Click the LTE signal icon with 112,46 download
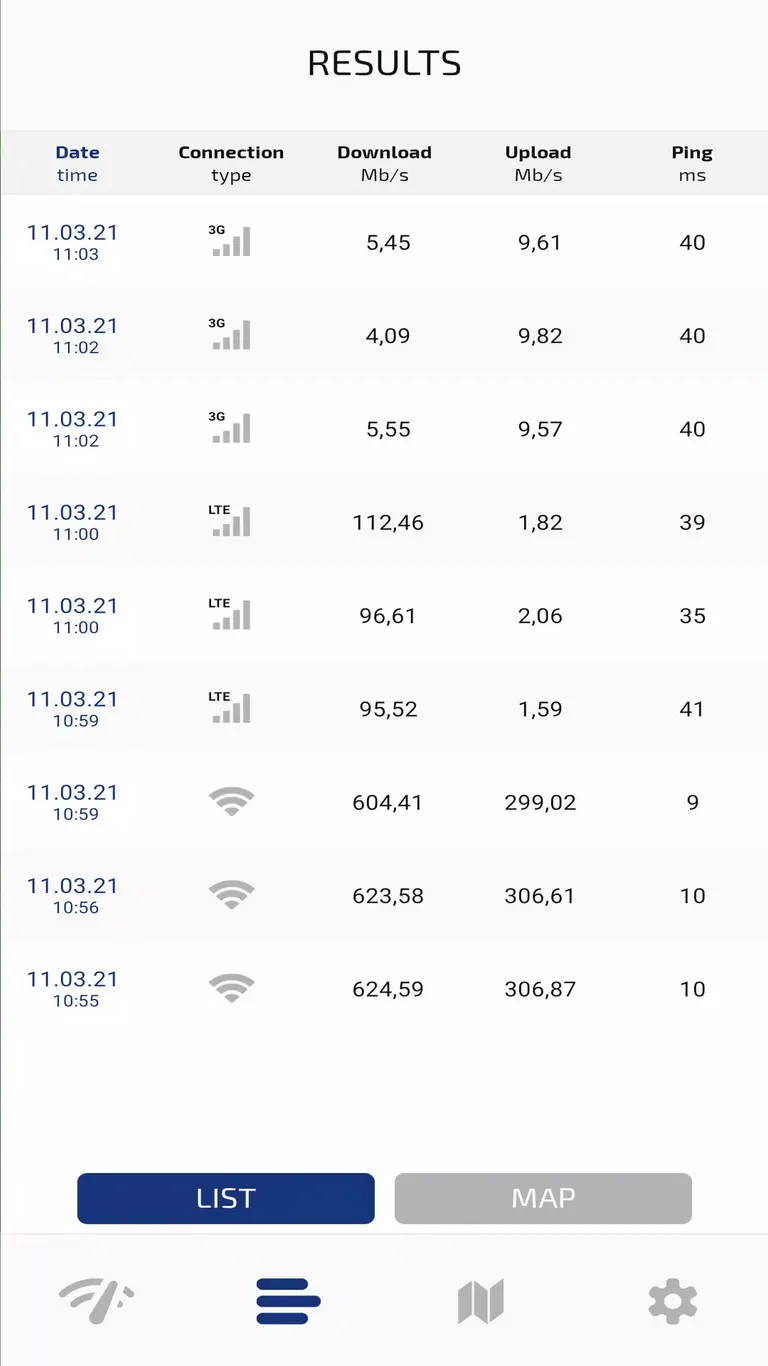768x1366 pixels. (x=231, y=522)
